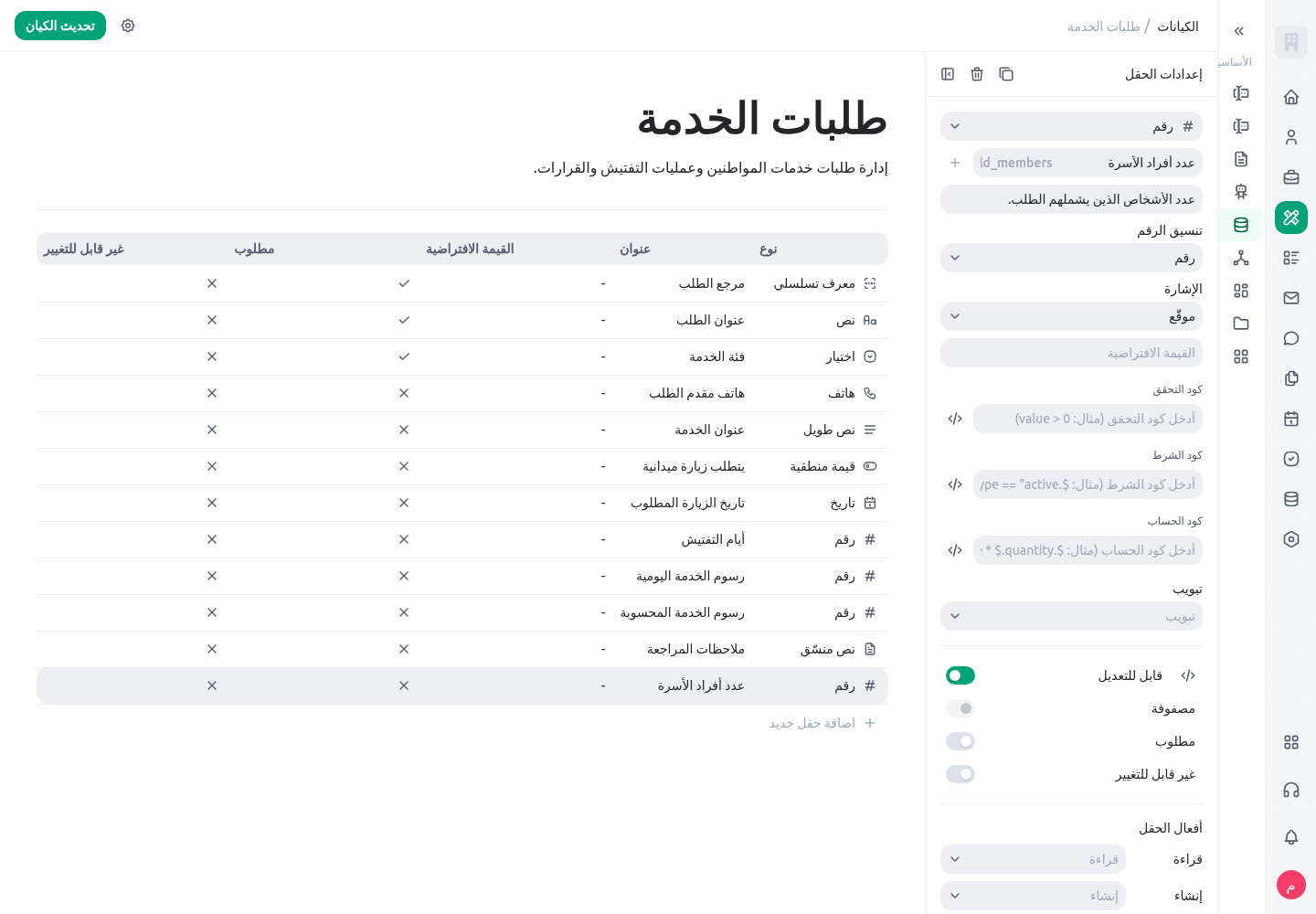Click the الكيانات breadcrumb
This screenshot has height=914, width=1316.
[1178, 27]
